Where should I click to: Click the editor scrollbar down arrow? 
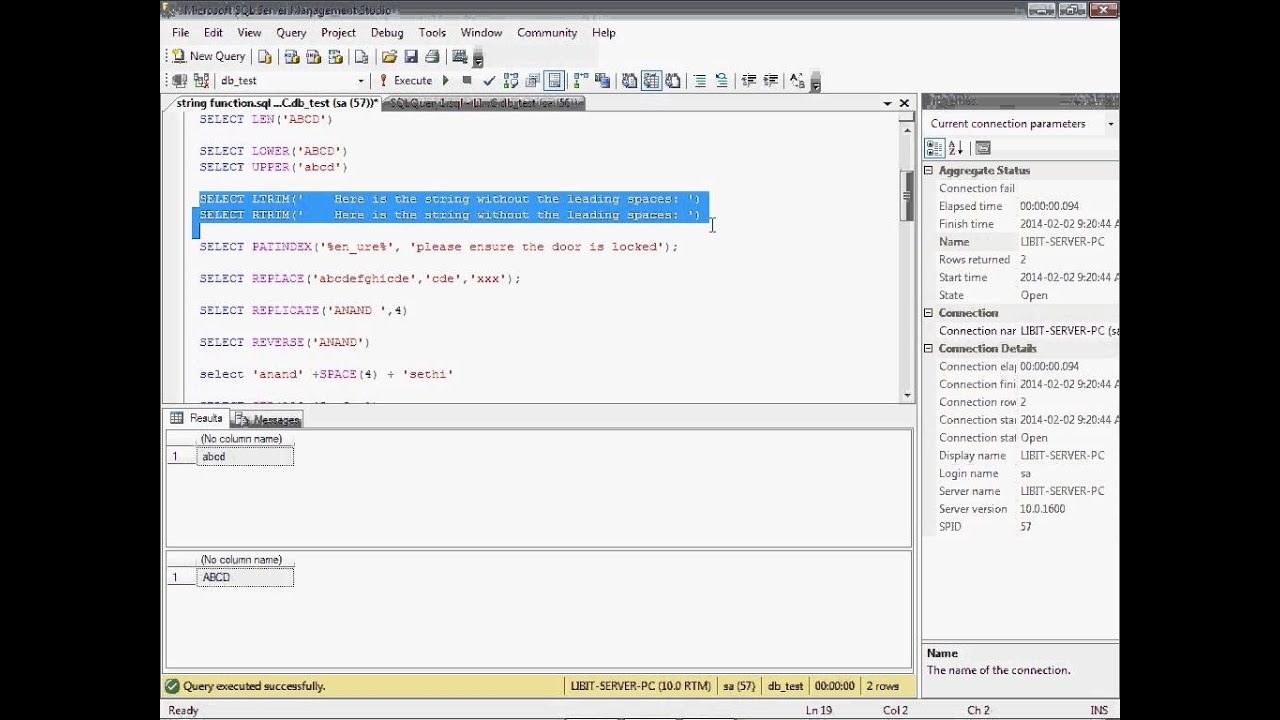coord(908,395)
